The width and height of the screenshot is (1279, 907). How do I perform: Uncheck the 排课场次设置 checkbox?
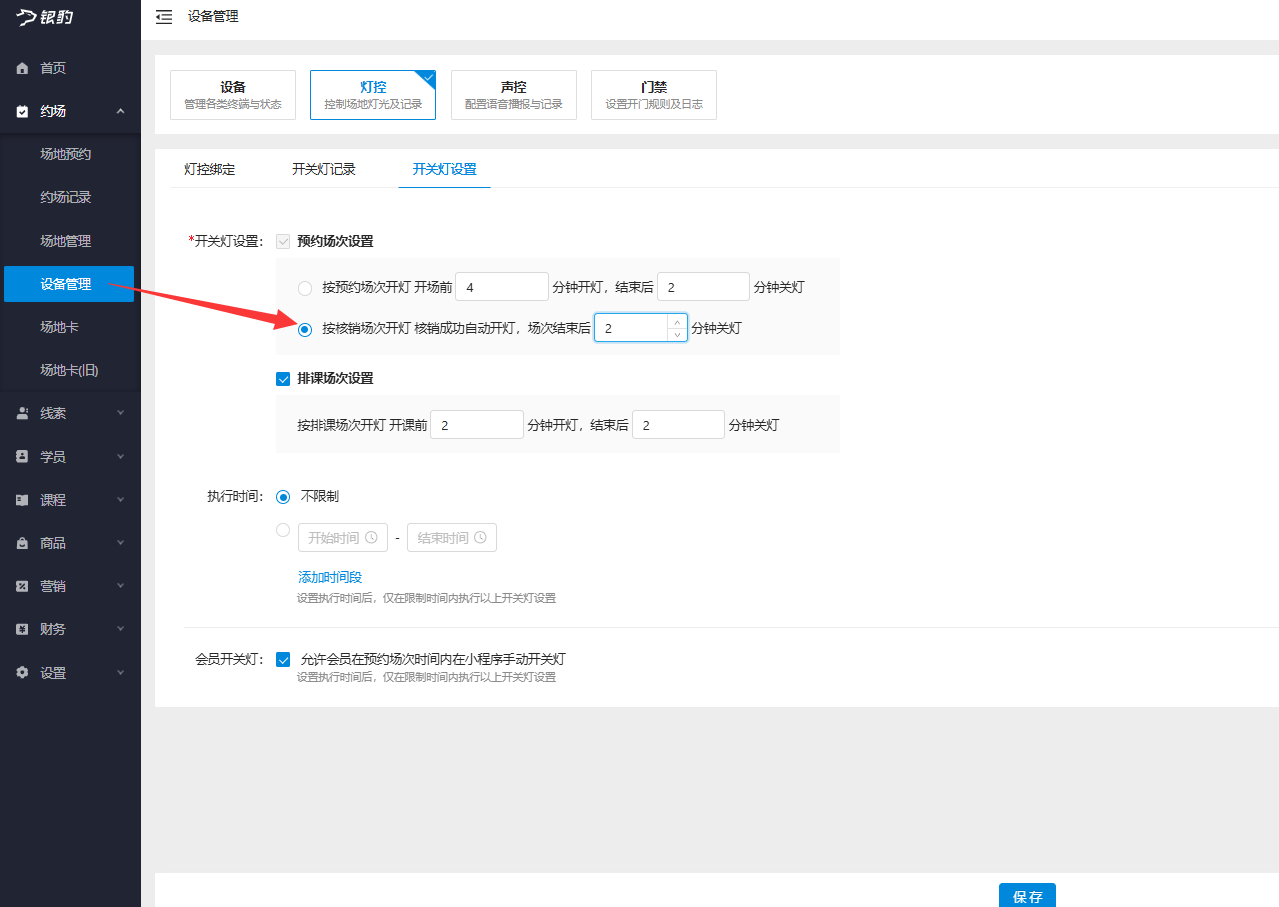283,379
